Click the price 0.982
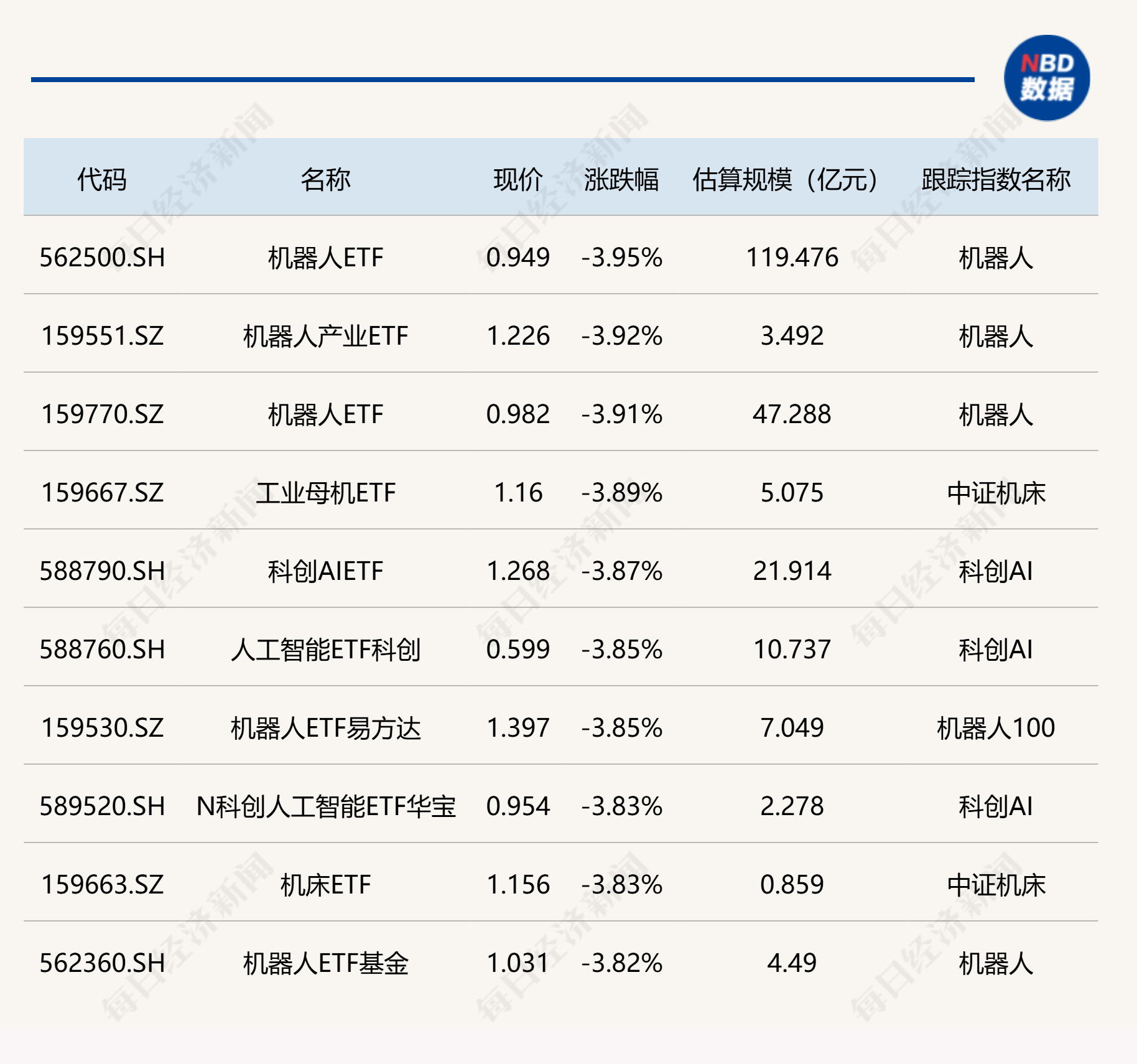 (x=518, y=414)
